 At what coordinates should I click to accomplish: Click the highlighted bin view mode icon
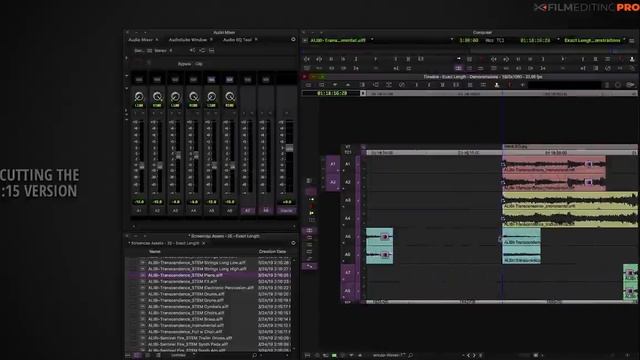pyautogui.click(x=137, y=356)
